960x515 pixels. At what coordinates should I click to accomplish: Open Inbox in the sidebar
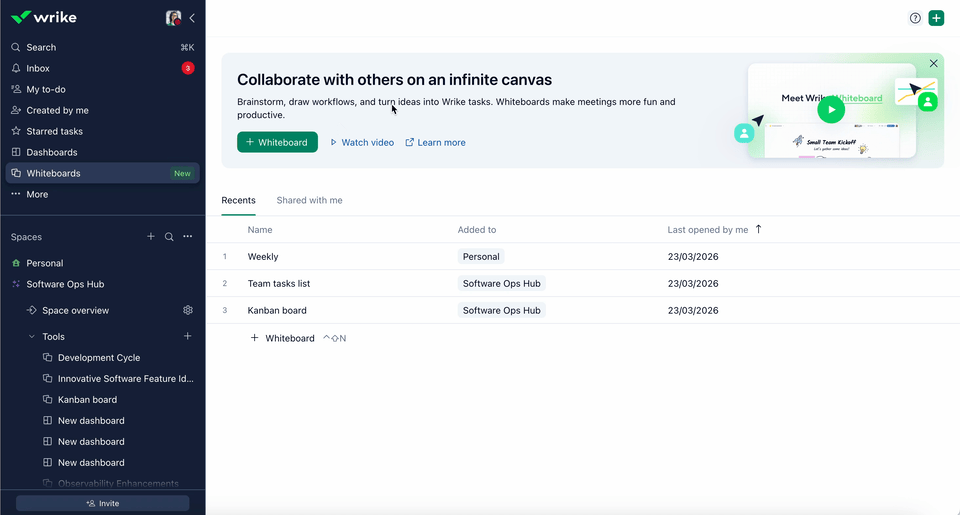38,68
